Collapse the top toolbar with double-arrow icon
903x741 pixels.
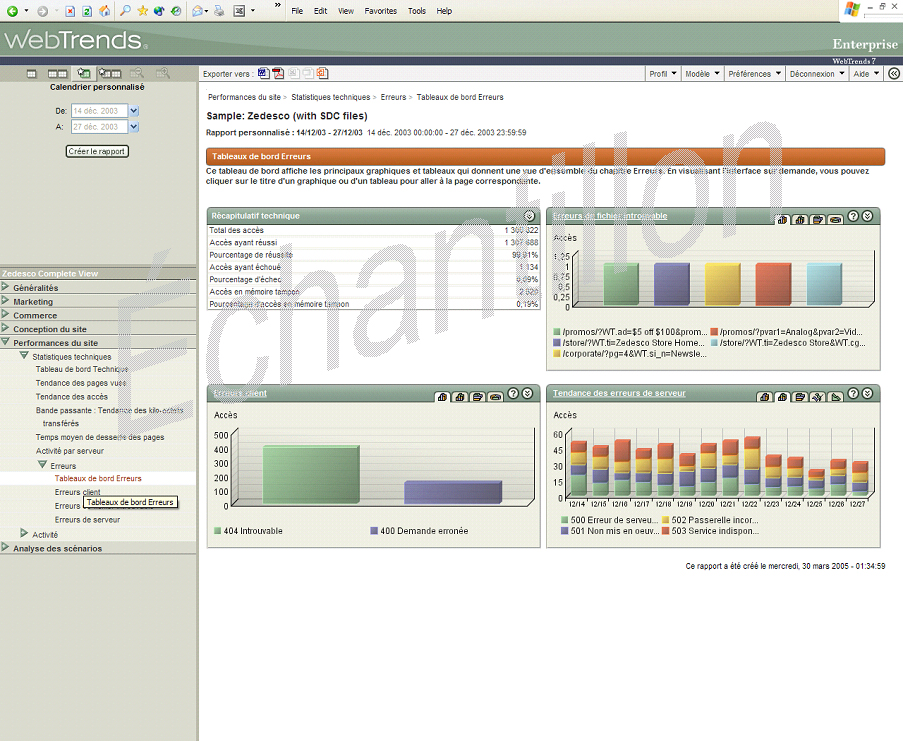point(894,73)
